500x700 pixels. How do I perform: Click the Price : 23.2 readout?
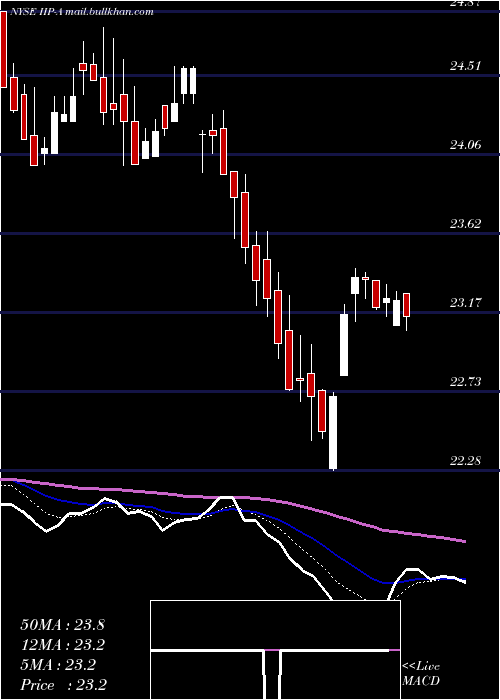point(63,685)
